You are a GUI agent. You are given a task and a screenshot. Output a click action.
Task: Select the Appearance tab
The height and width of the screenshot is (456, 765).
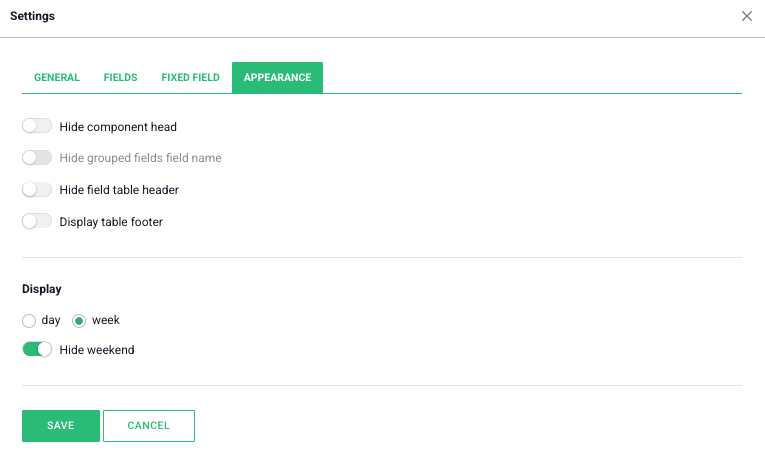(277, 77)
